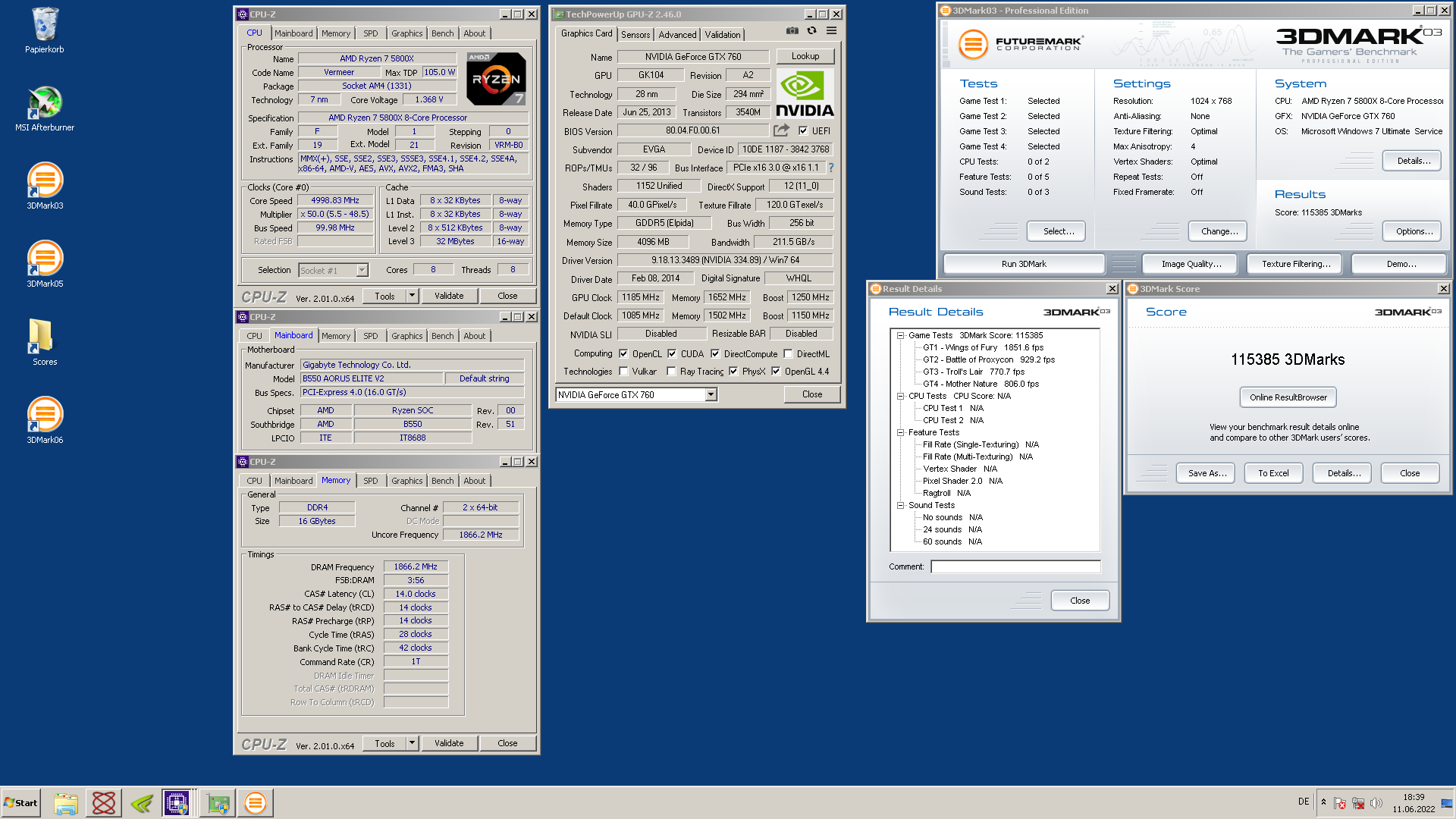Click Change button under Settings
Image resolution: width=1456 pixels, height=819 pixels.
click(x=1219, y=231)
